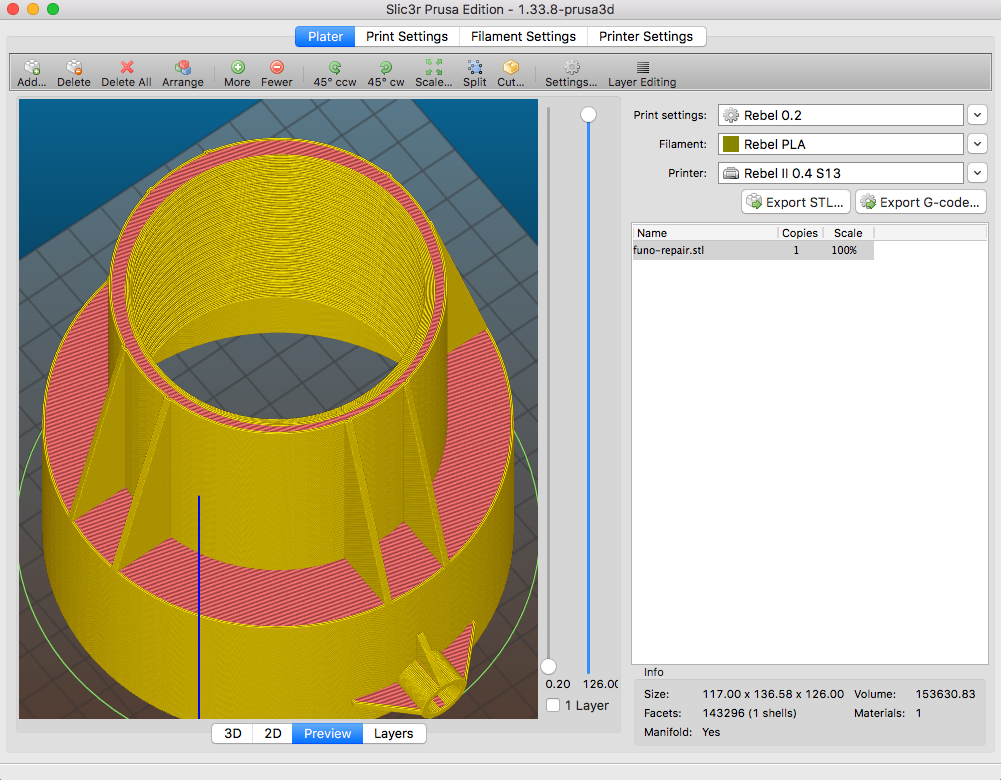Click the Arrange objects icon
The height and width of the screenshot is (780, 1001).
click(182, 68)
